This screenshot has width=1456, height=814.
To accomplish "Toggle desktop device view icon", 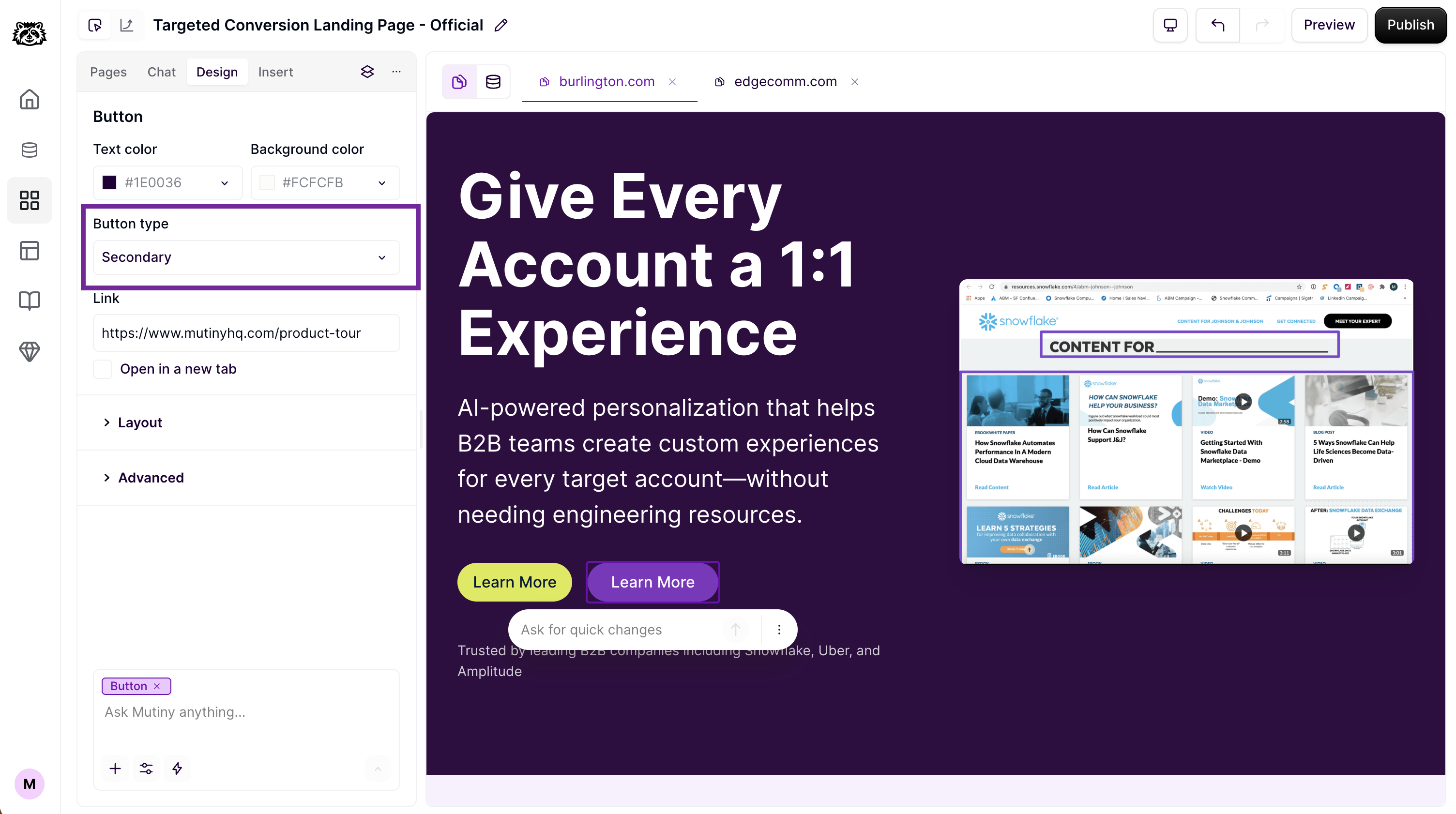I will pyautogui.click(x=1170, y=25).
